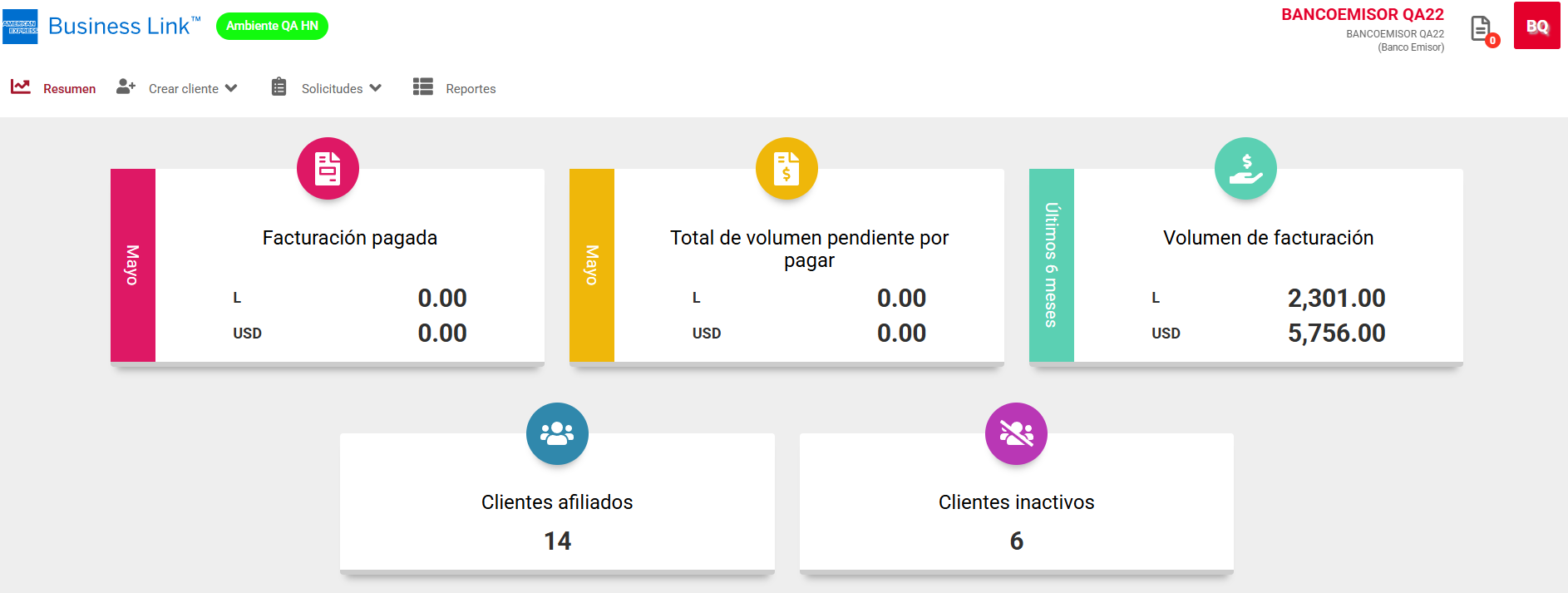This screenshot has height=593, width=1568.
Task: Open the Clientes afiliados card count
Action: pyautogui.click(x=557, y=541)
